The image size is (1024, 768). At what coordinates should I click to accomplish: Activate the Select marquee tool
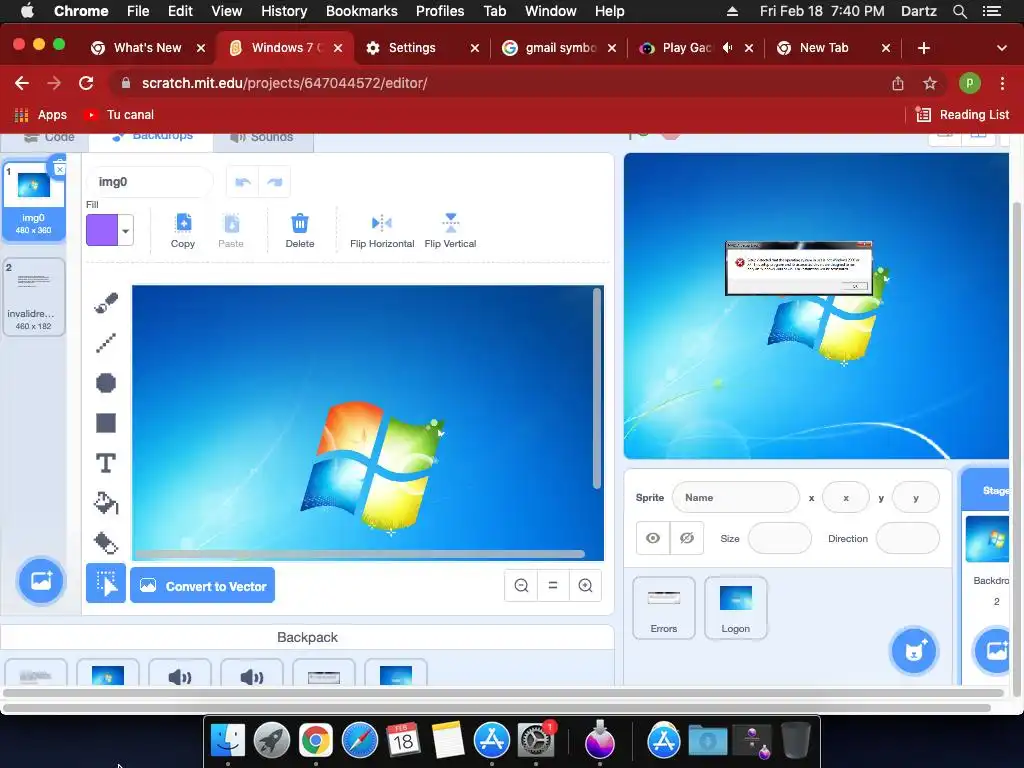[106, 584]
